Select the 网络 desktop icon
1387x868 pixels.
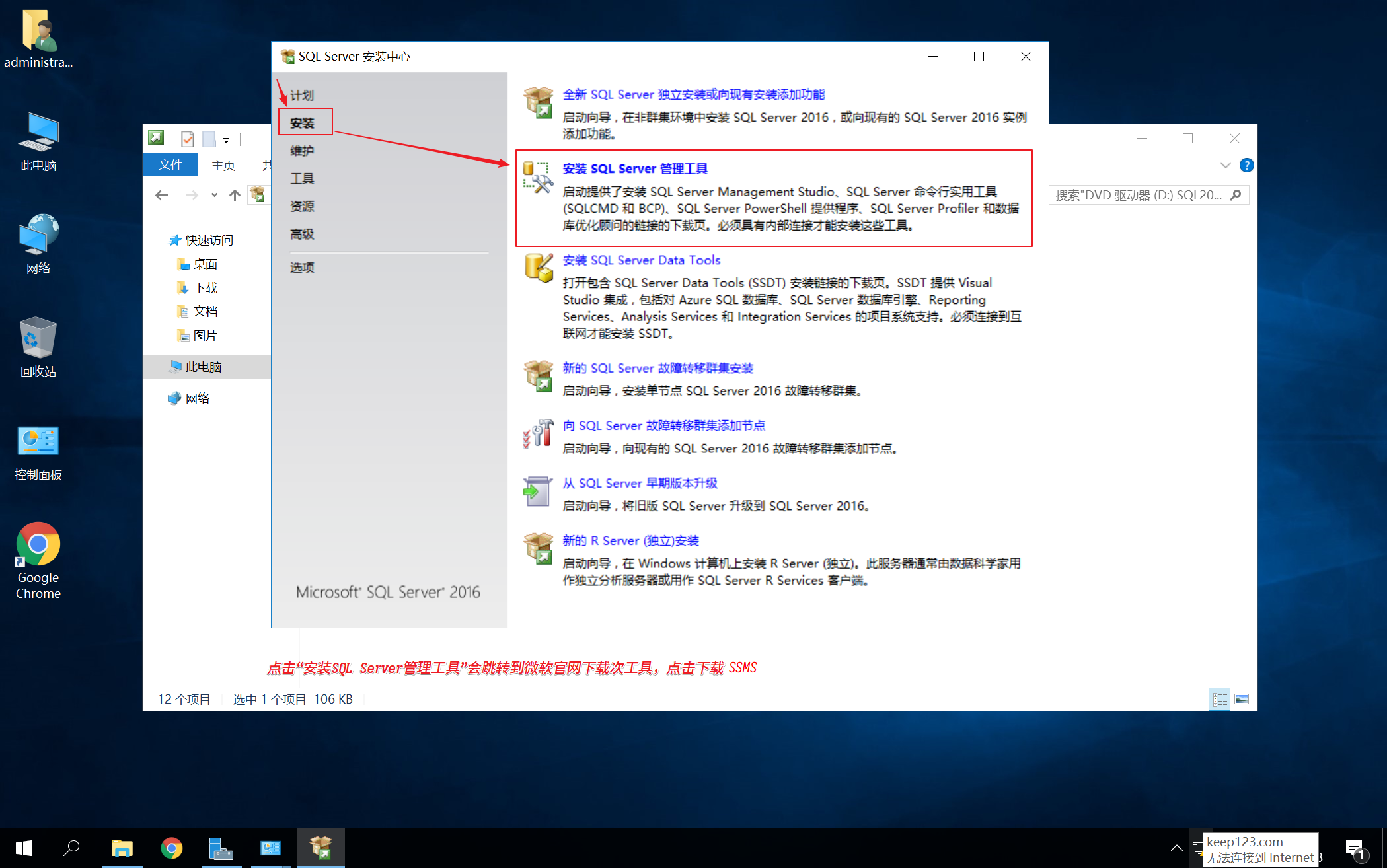point(38,244)
